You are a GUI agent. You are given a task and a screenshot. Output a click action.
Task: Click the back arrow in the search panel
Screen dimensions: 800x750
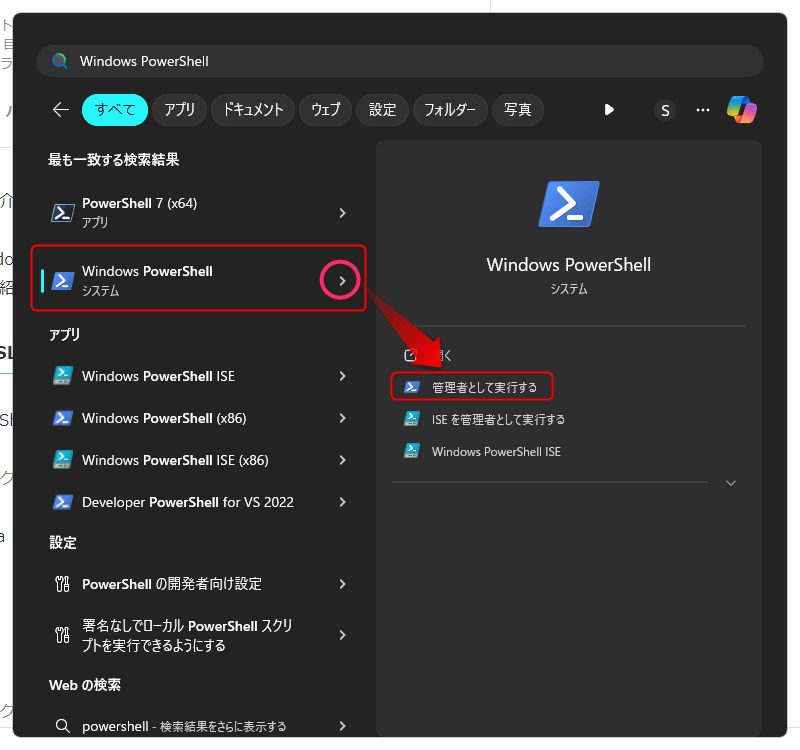(61, 110)
